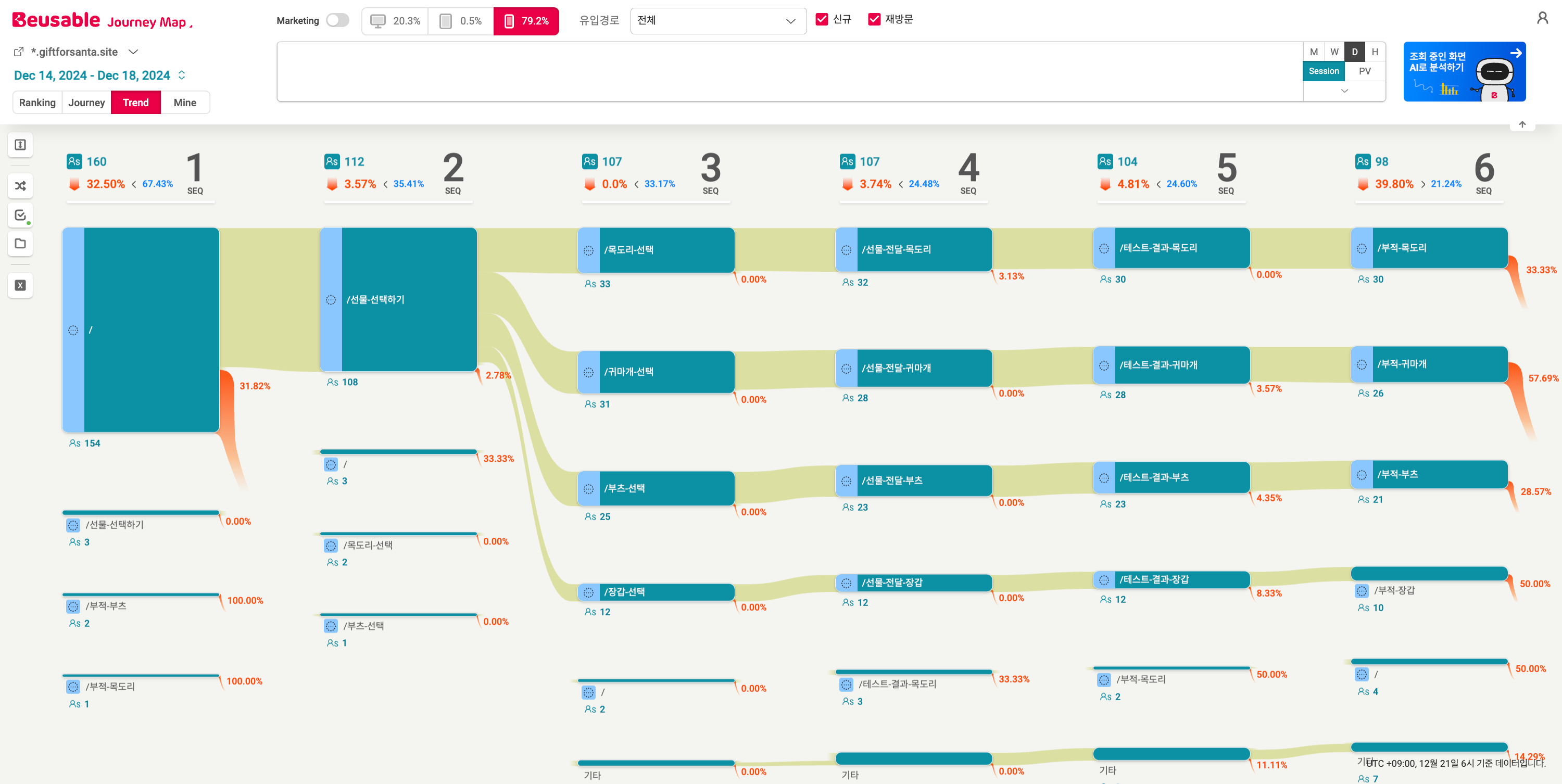Switch to the Mine tab
The width and height of the screenshot is (1562, 784).
click(184, 103)
